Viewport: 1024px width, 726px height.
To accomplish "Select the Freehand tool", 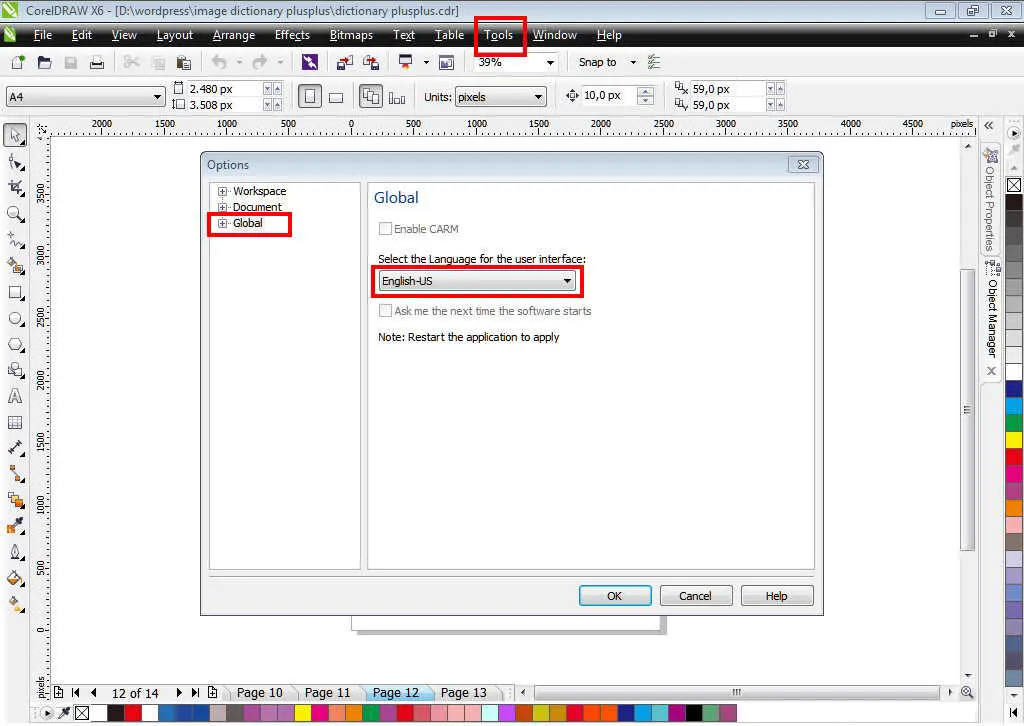I will pyautogui.click(x=15, y=240).
